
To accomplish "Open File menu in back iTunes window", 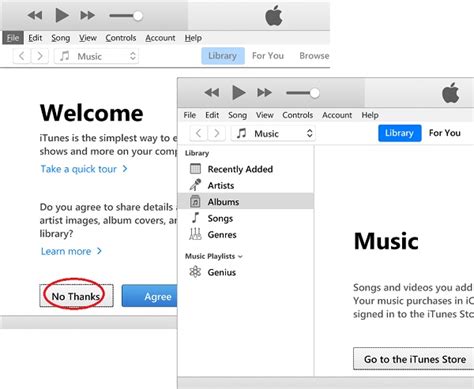I will point(13,38).
